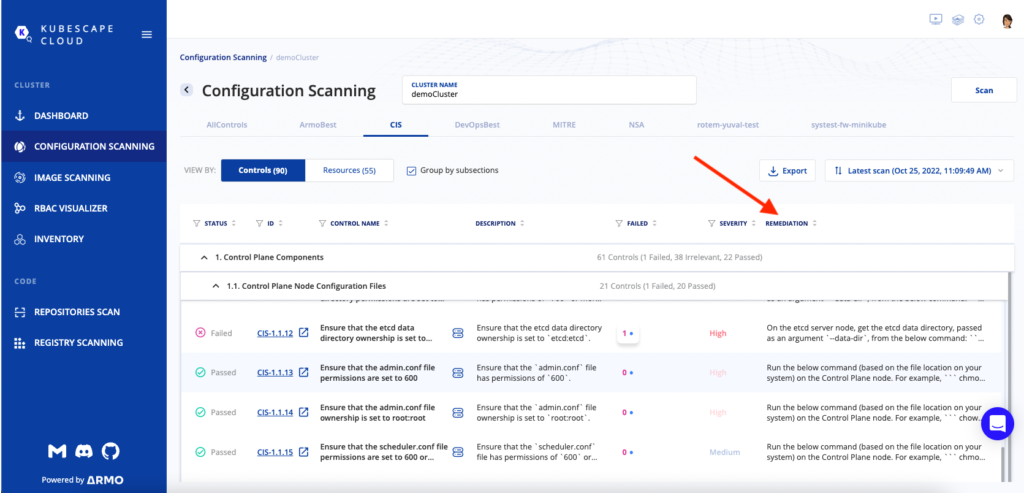The height and width of the screenshot is (493, 1024).
Task: Click the Dashboard anchor icon
Action: pos(20,116)
